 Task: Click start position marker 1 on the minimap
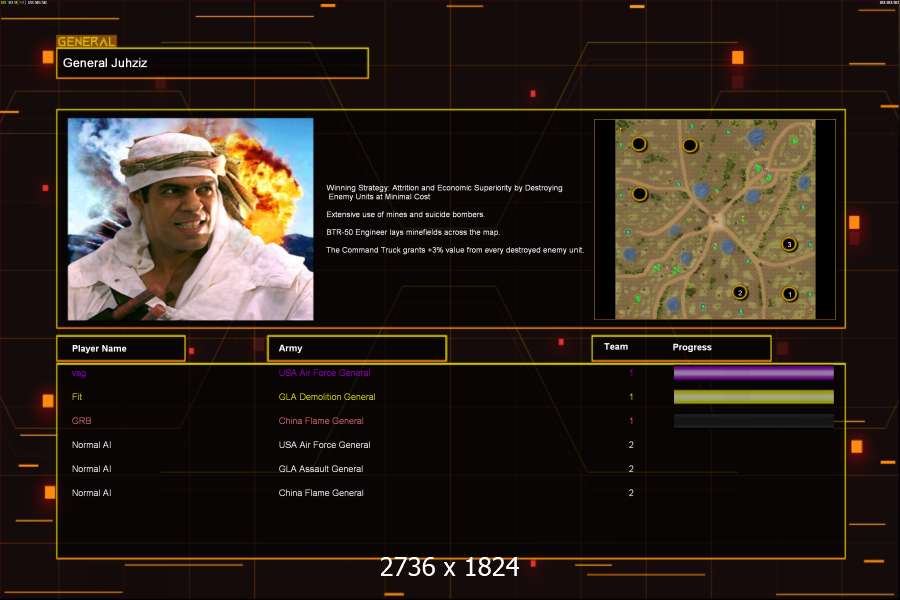tap(790, 294)
